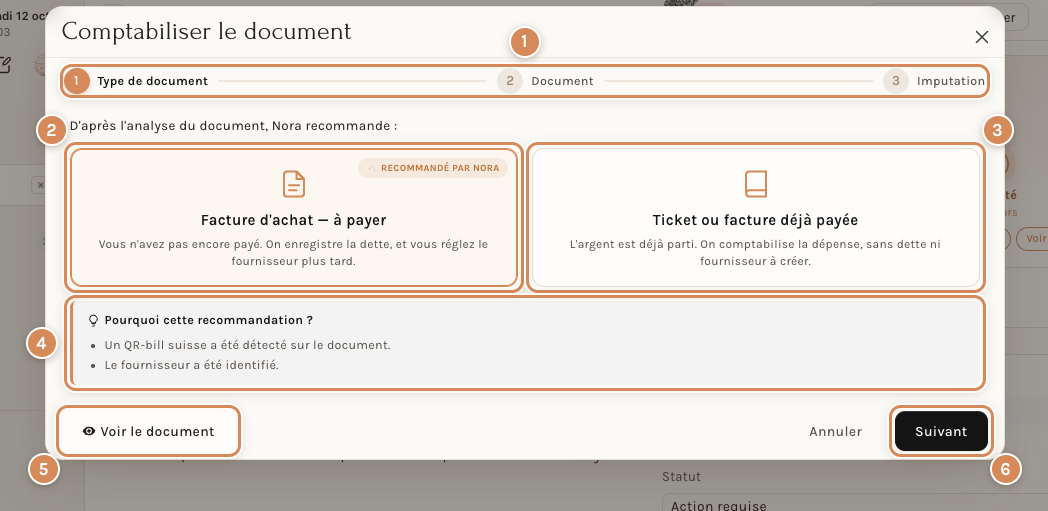Screen dimensions: 1048x511
Task: Click the edit pencil icon in background page
Action: [4, 65]
